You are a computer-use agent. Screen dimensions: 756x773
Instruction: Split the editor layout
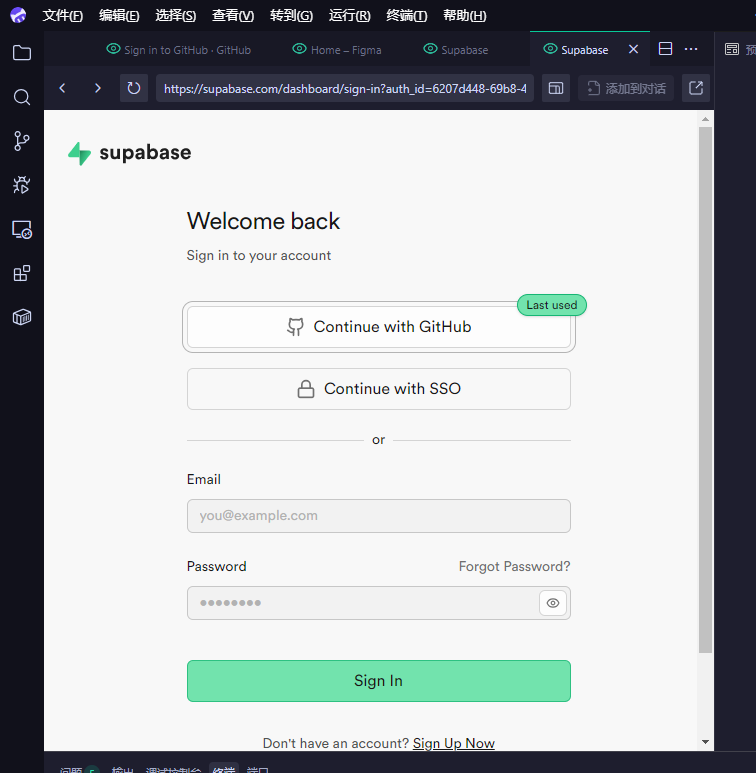(665, 49)
